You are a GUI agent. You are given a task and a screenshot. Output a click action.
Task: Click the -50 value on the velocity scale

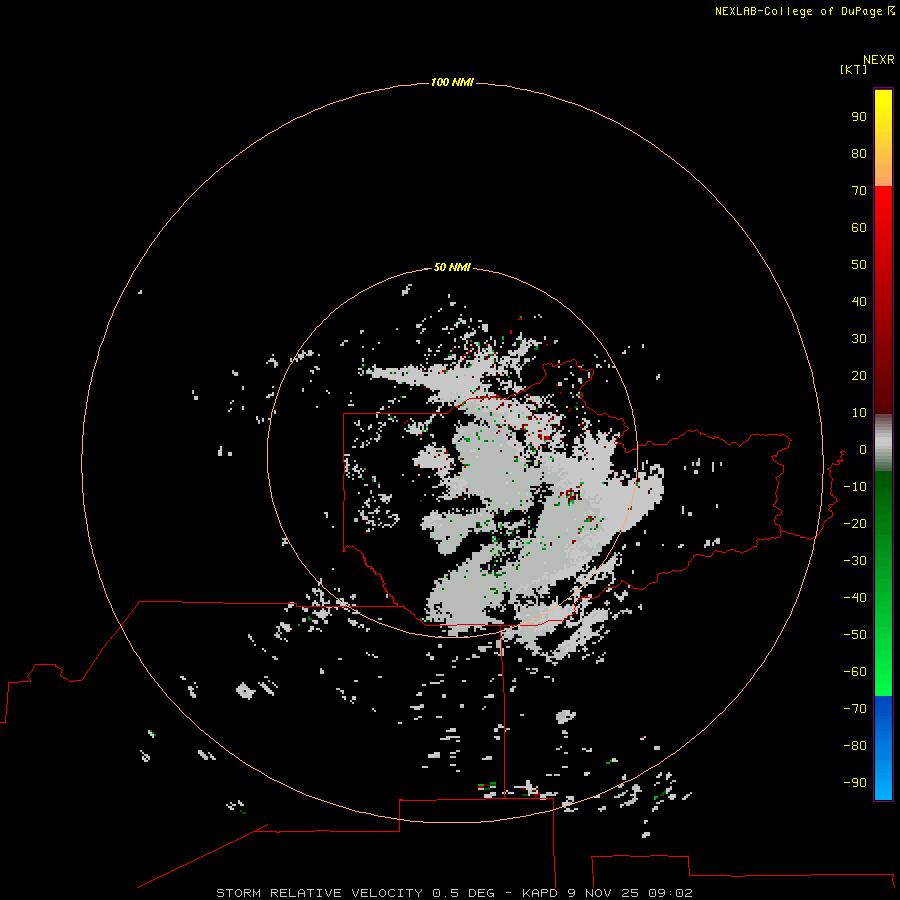tap(855, 634)
